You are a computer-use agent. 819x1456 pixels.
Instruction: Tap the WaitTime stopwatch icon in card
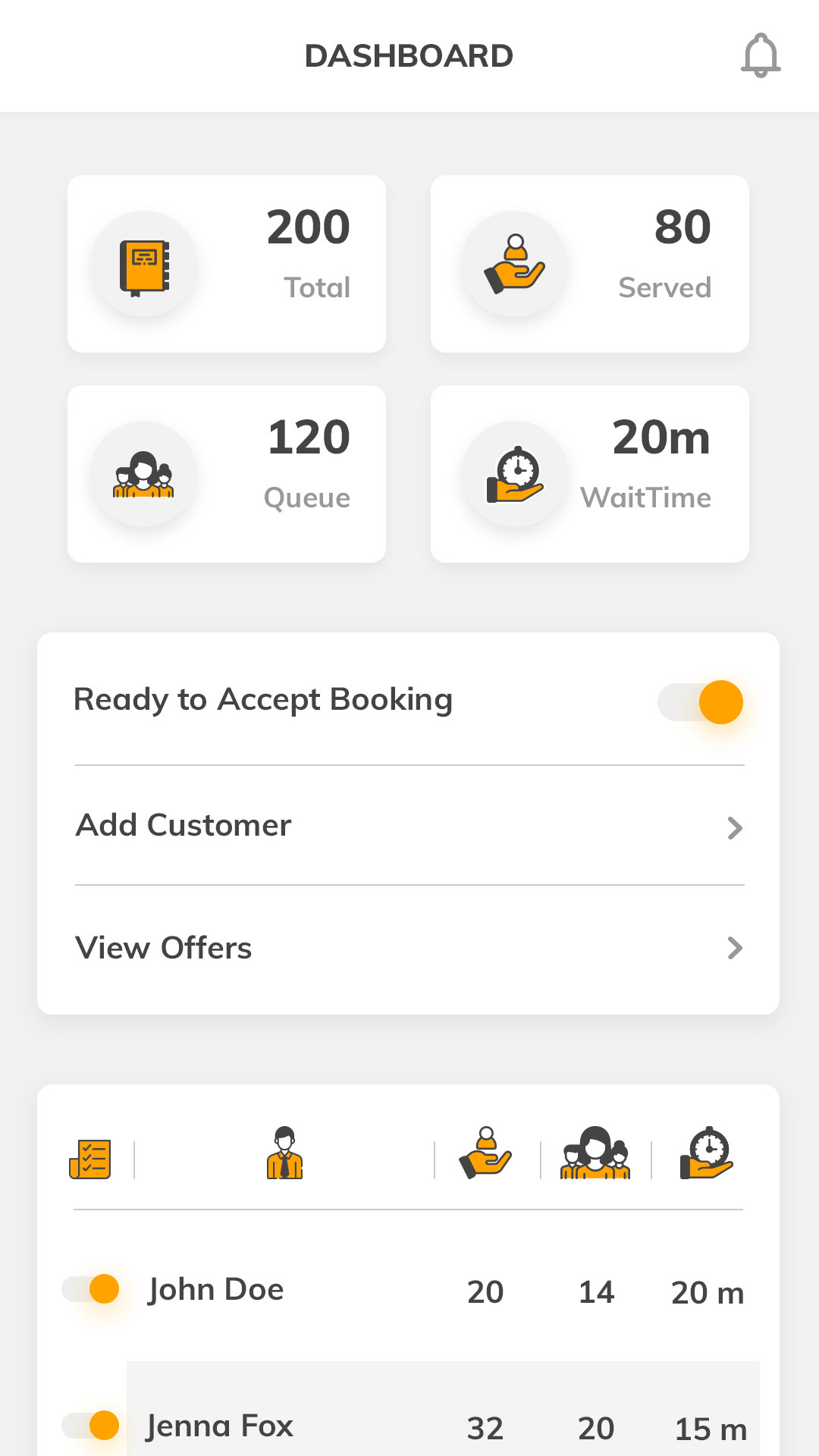pyautogui.click(x=515, y=475)
